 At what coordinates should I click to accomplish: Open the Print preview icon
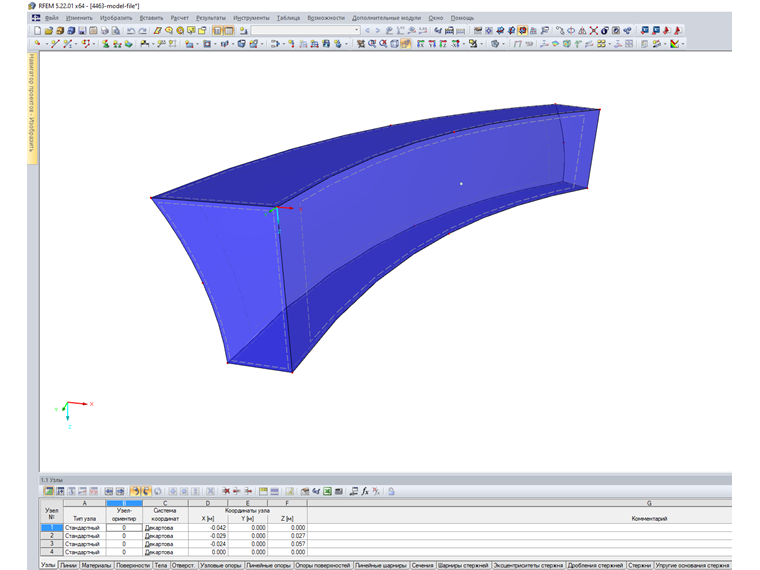(x=116, y=31)
